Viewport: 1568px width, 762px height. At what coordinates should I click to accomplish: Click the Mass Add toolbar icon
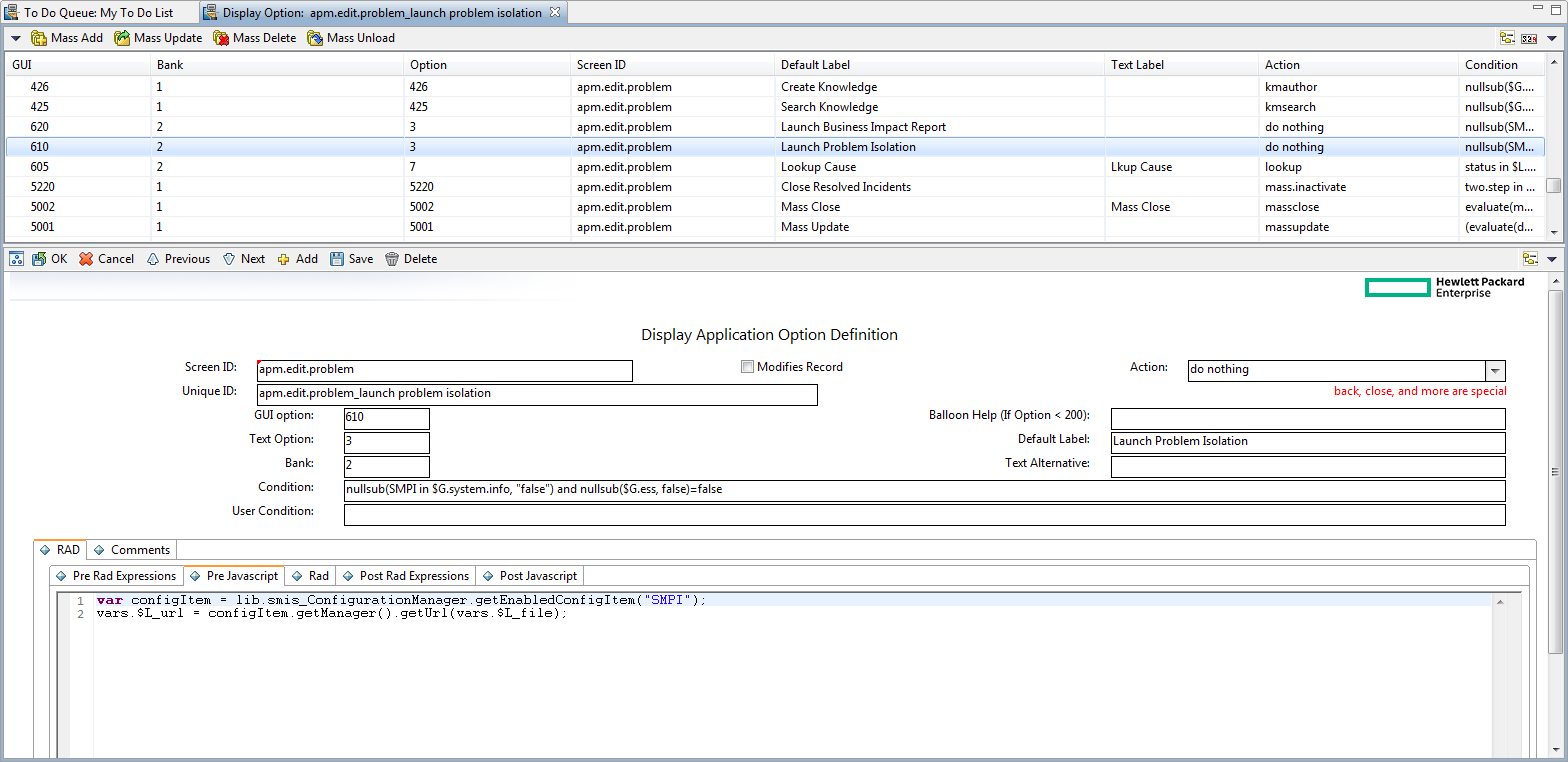(x=40, y=38)
